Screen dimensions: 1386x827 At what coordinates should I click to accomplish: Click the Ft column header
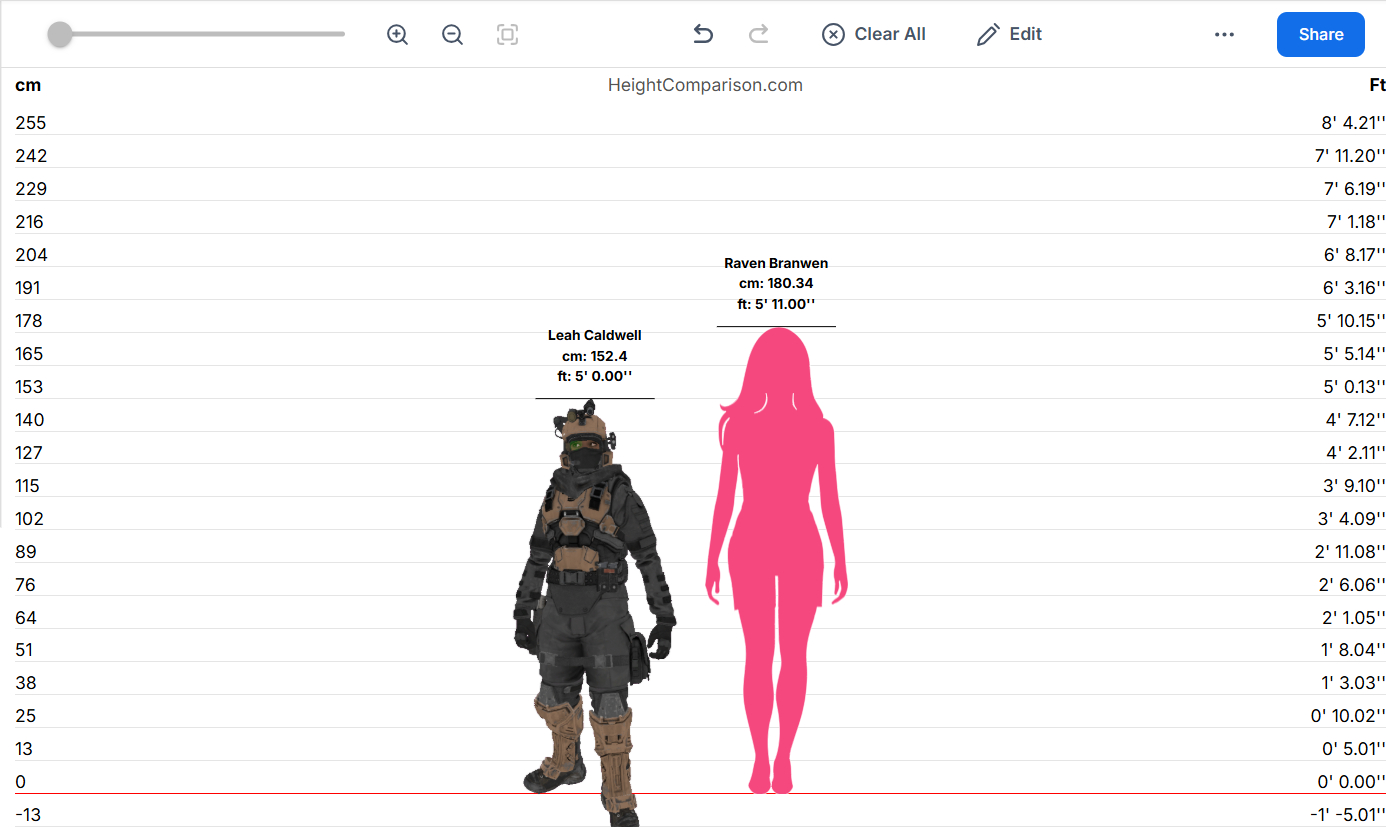[x=1376, y=86]
